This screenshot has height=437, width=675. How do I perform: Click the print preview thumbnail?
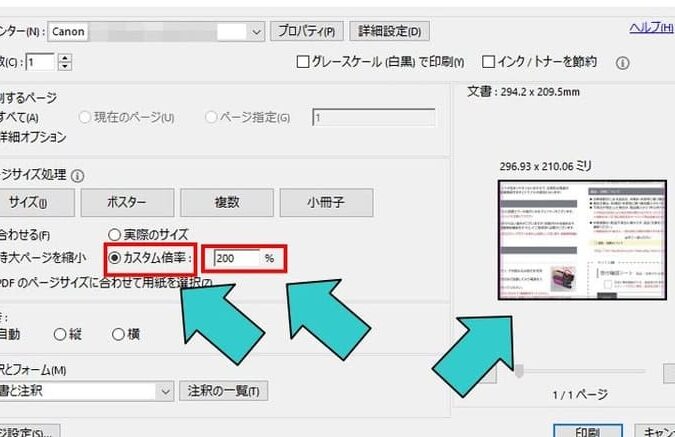coord(582,240)
